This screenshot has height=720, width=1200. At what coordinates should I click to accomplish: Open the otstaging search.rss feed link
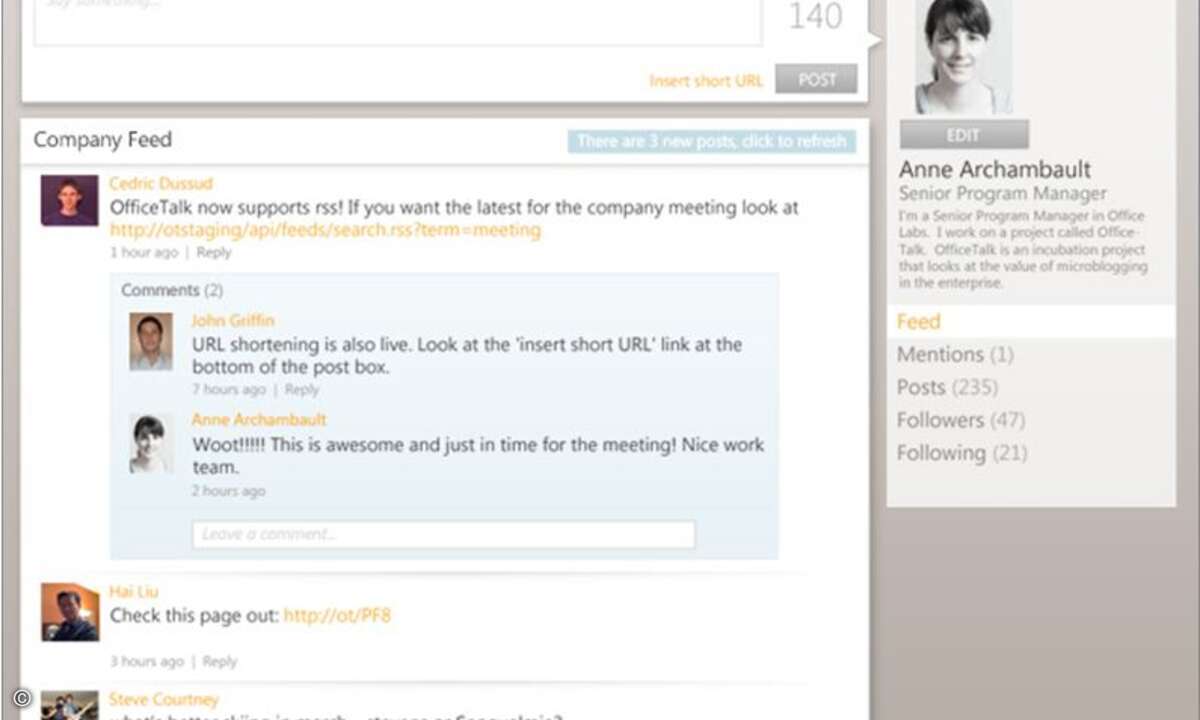325,230
